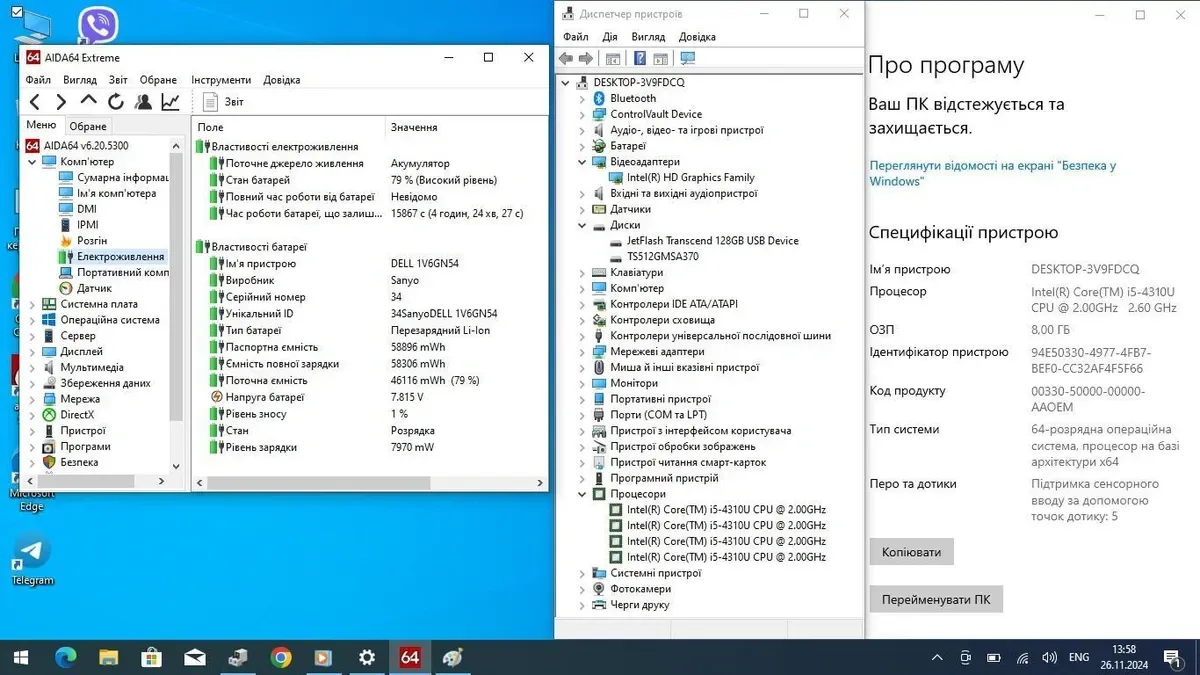Expand the Bluetooth device category
The height and width of the screenshot is (675, 1200).
coord(582,98)
